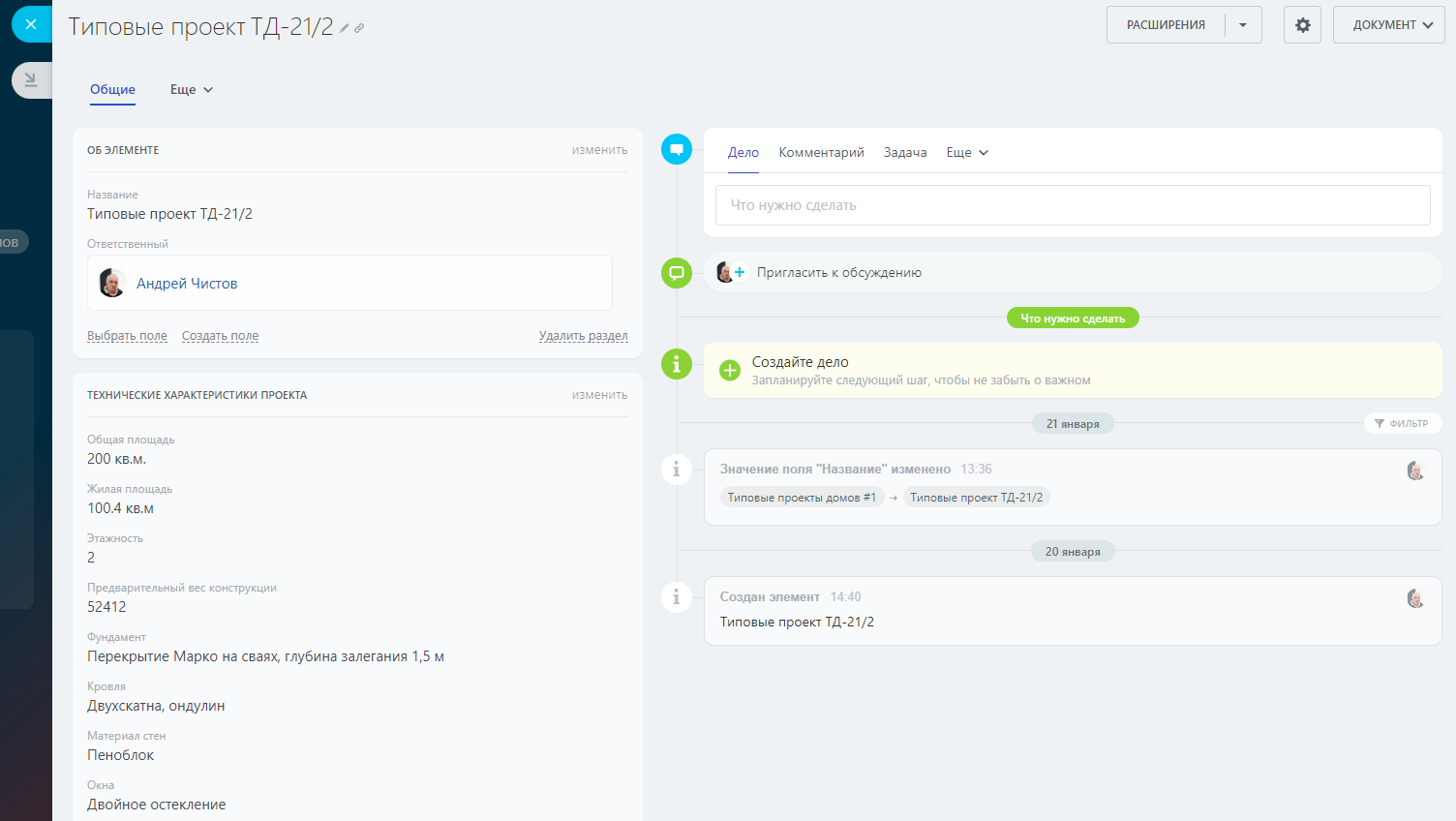This screenshot has height=821, width=1456.
Task: Open the Документ dropdown menu
Action: tap(1388, 25)
